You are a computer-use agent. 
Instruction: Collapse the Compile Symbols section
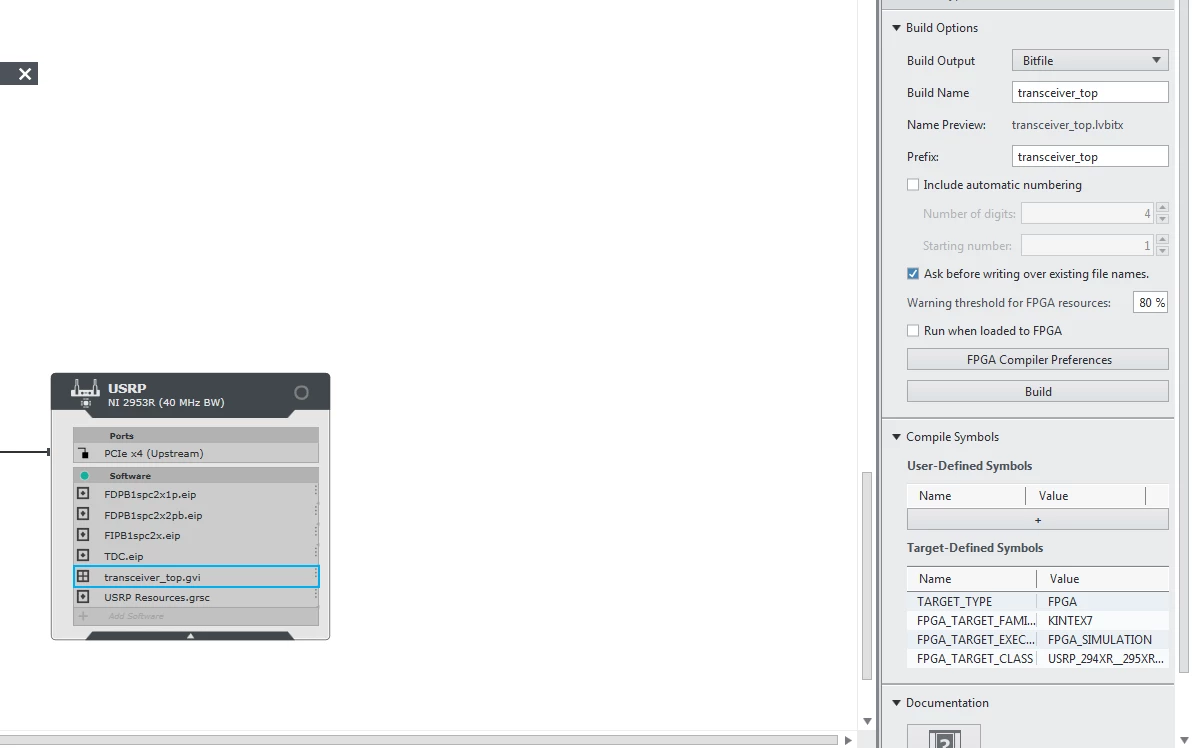(896, 437)
